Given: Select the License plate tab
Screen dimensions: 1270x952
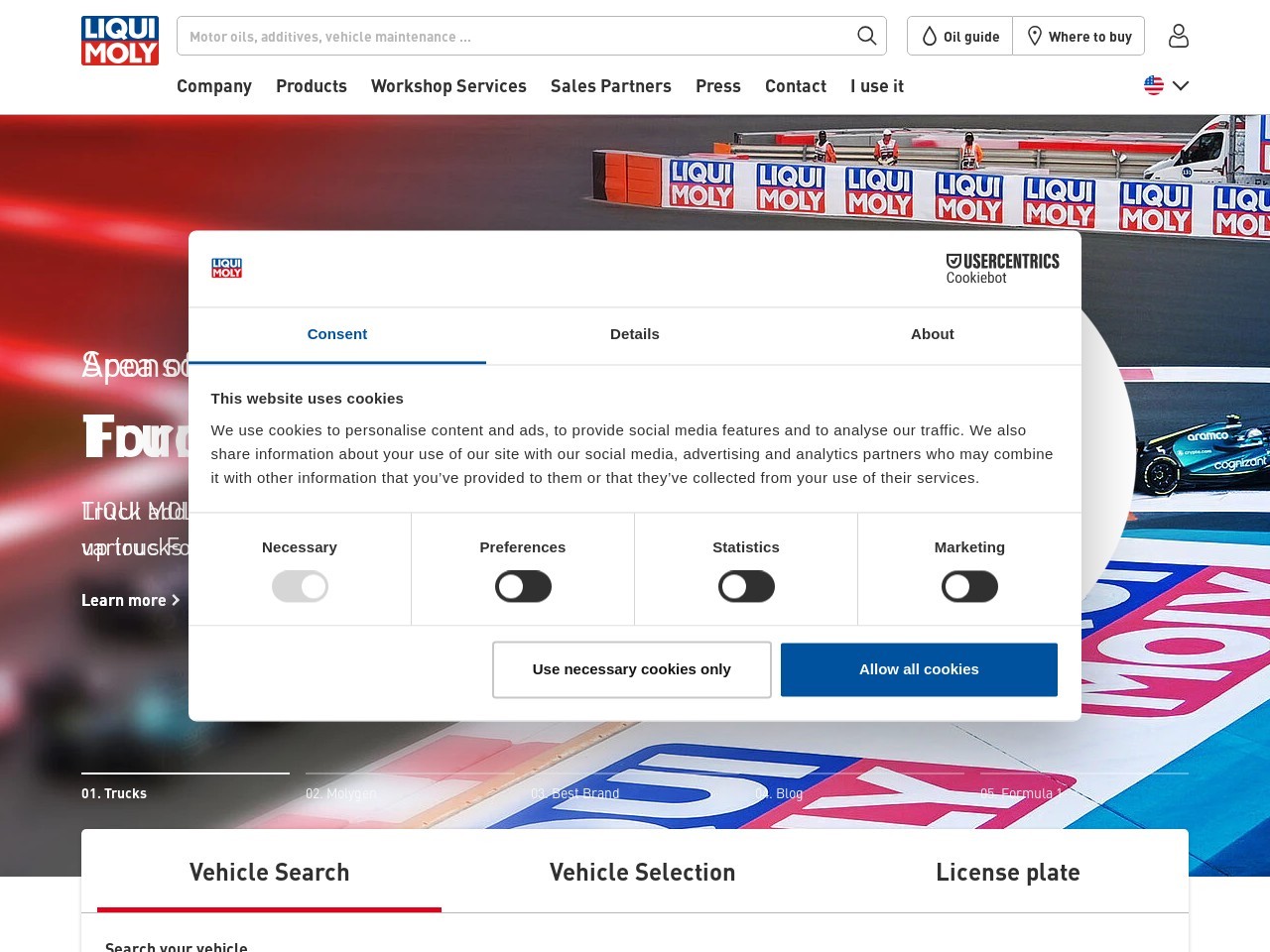Looking at the screenshot, I should tap(1007, 873).
